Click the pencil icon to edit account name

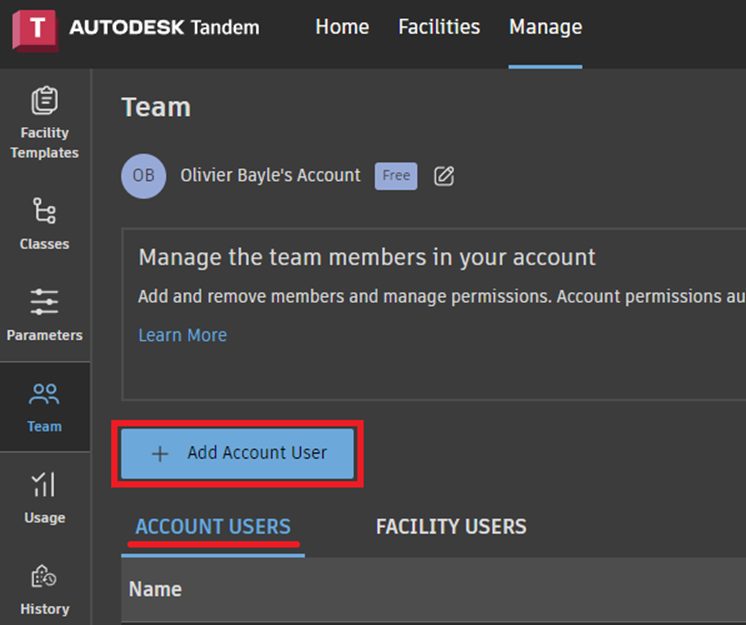444,176
